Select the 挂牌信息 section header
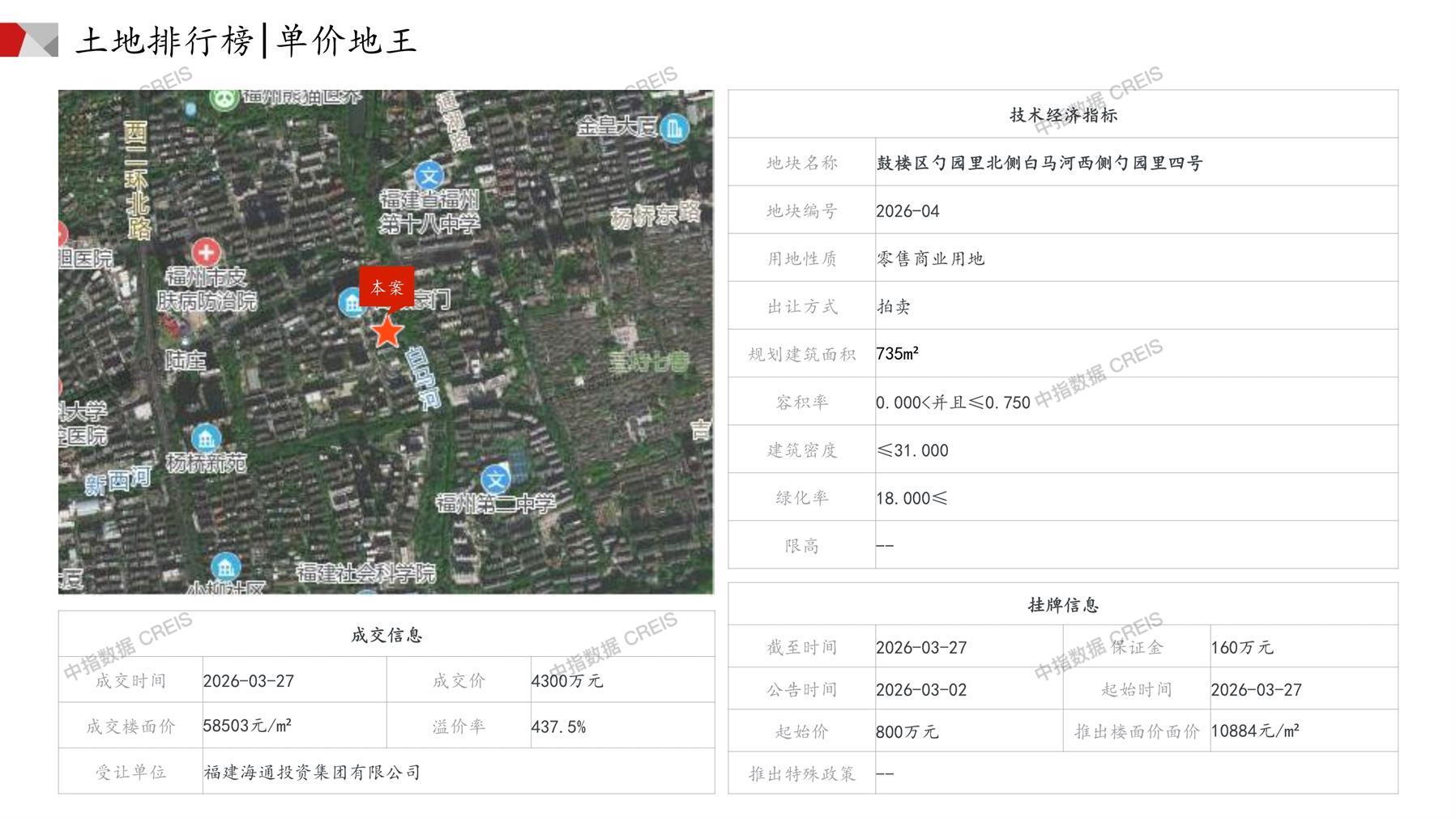The height and width of the screenshot is (818, 1456). 1062,605
